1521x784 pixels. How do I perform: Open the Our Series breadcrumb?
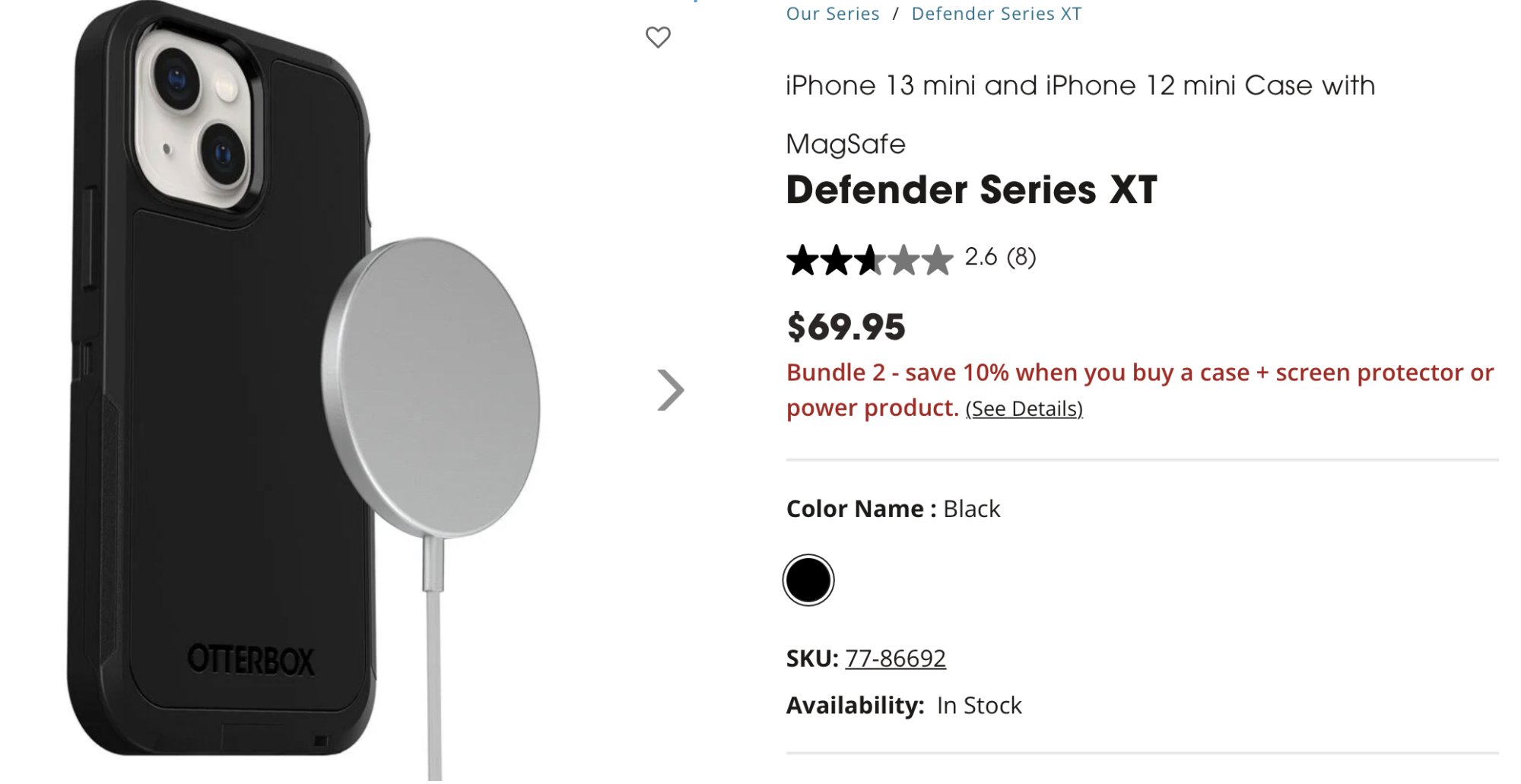coord(832,14)
